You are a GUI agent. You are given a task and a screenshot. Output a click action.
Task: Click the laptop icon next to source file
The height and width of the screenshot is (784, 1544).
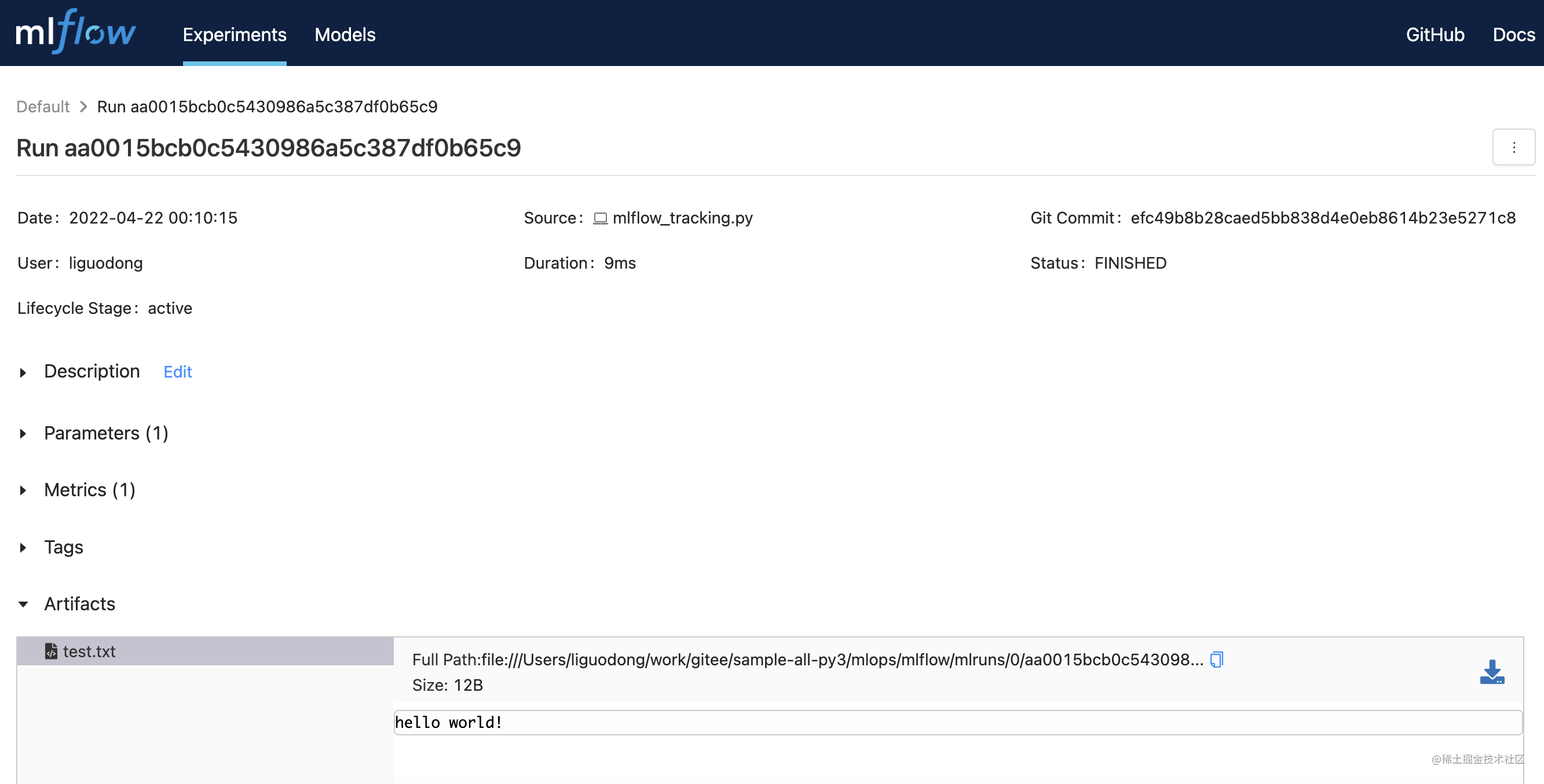coord(599,218)
